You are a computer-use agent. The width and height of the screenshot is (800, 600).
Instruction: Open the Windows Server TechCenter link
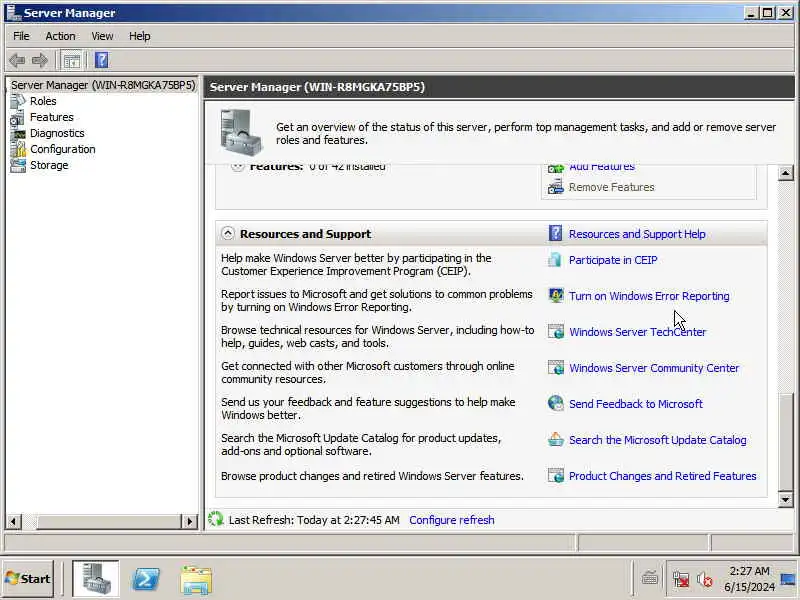click(x=637, y=332)
